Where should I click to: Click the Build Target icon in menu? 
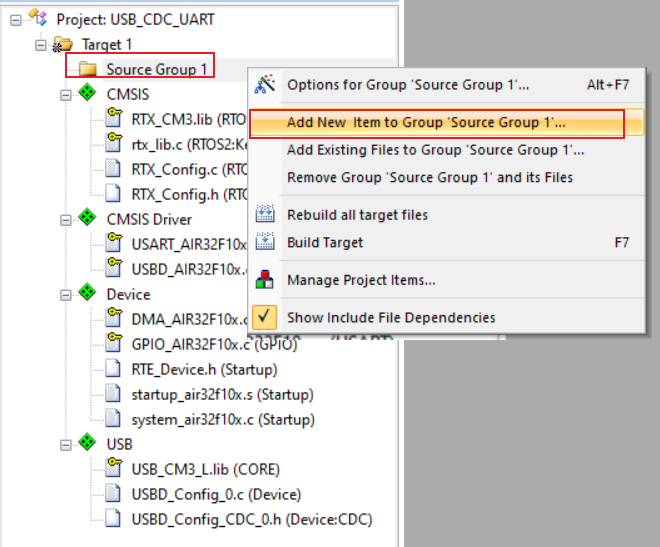(x=265, y=242)
